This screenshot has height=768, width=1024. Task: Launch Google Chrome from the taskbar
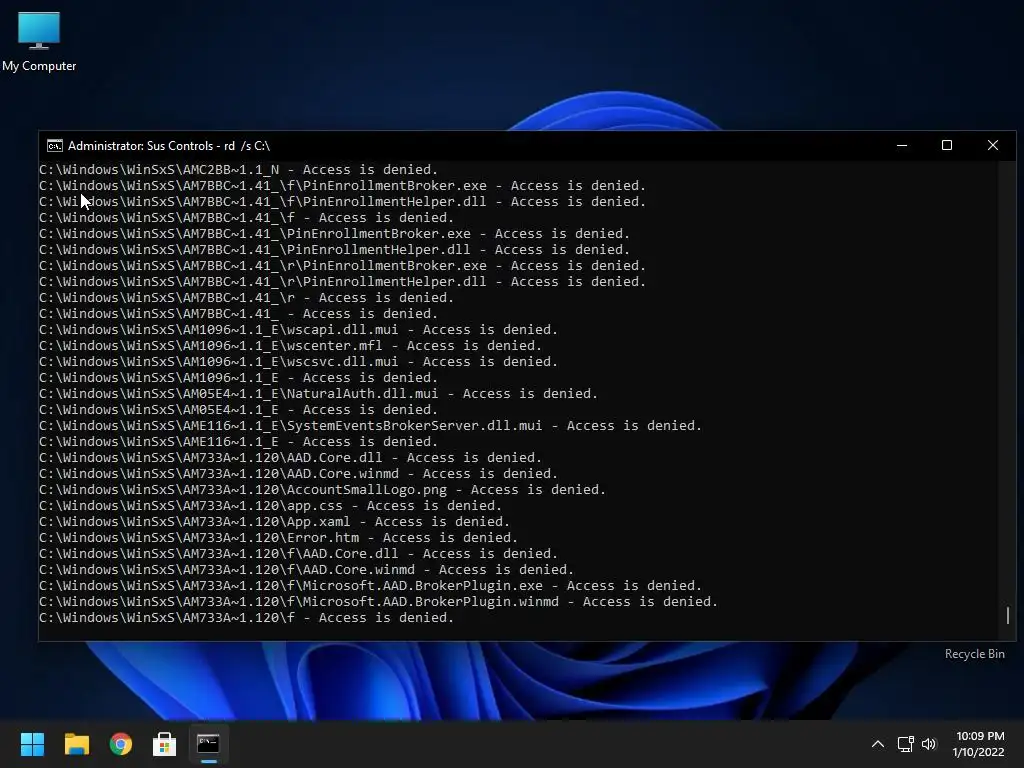[x=121, y=744]
